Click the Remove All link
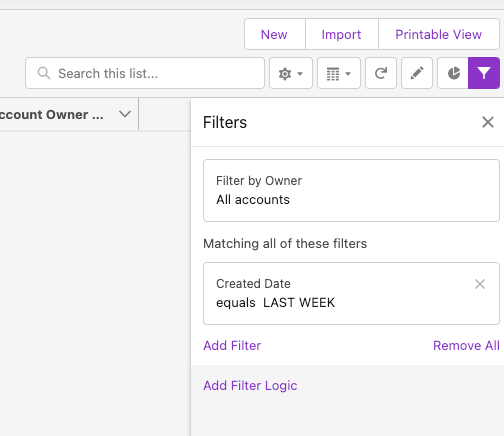Viewport: 504px width, 436px height. [466, 346]
